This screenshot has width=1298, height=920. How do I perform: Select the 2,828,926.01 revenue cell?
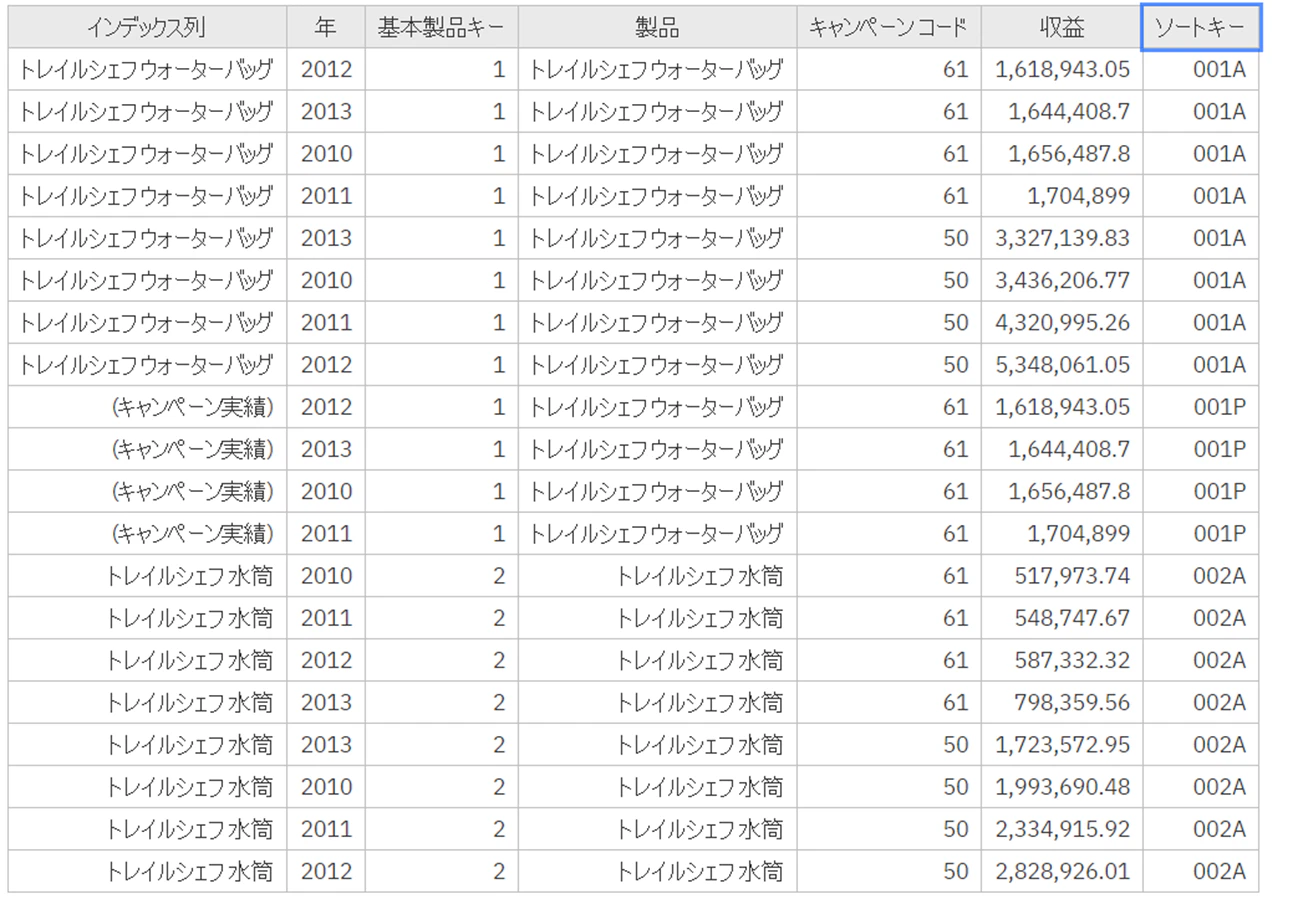[x=1062, y=871]
